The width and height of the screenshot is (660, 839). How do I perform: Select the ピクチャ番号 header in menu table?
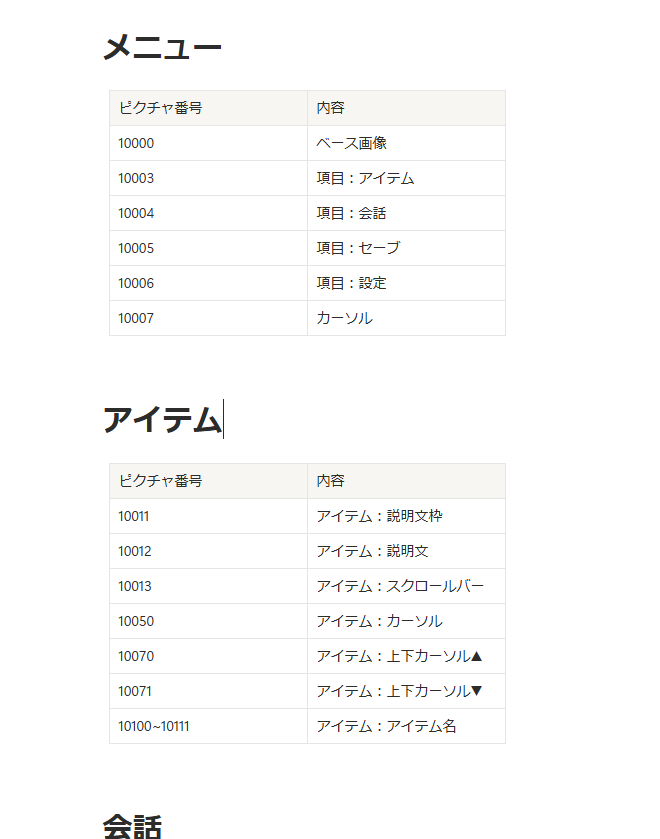click(x=208, y=108)
